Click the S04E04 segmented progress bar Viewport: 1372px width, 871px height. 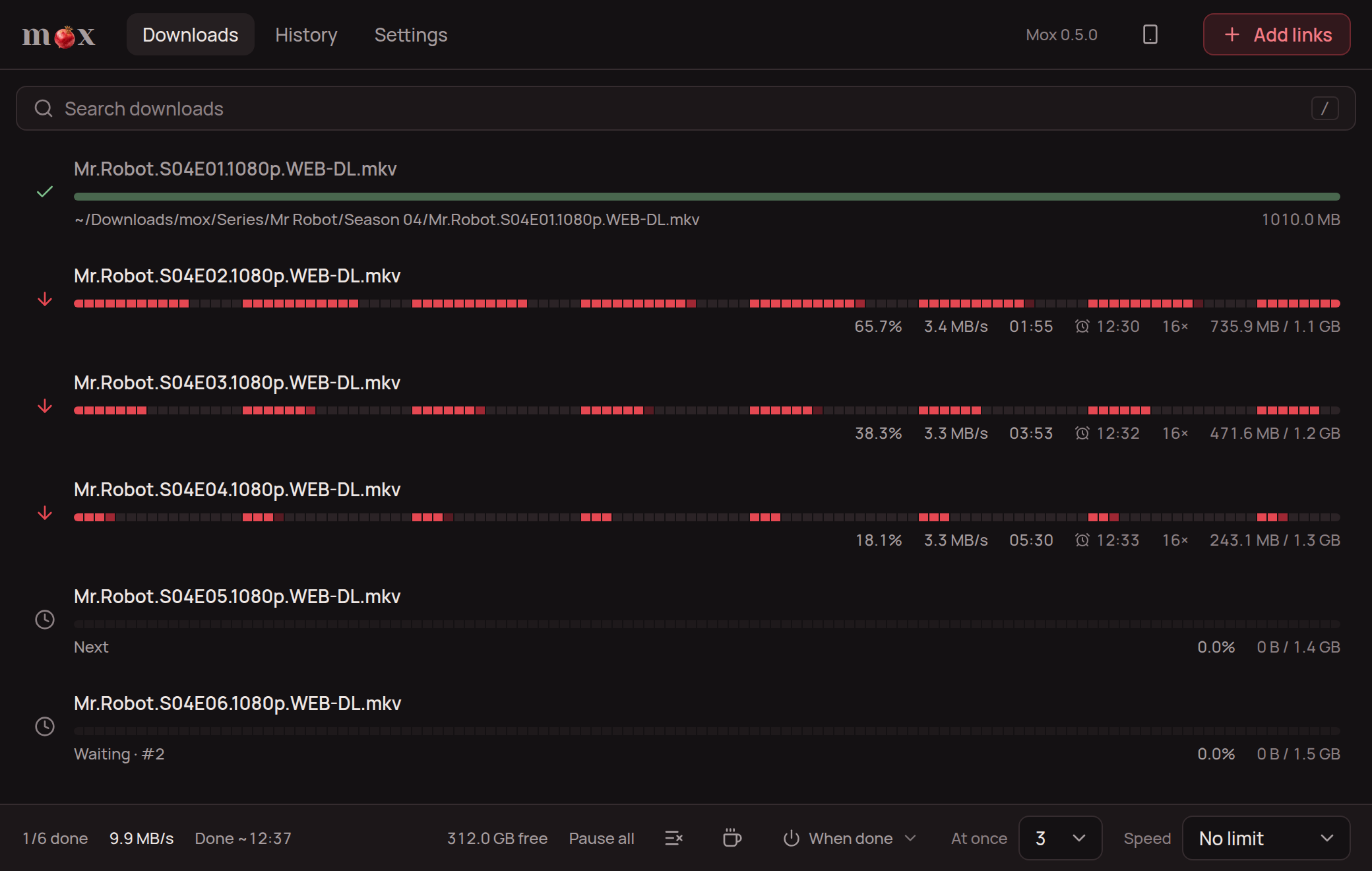706,517
